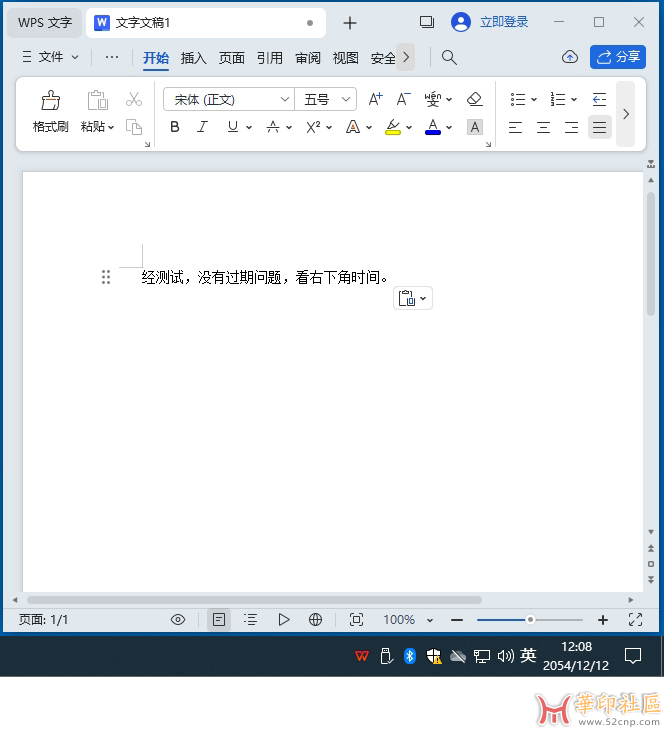Select the Format Painter brush tool
The height and width of the screenshot is (729, 664).
[x=51, y=100]
